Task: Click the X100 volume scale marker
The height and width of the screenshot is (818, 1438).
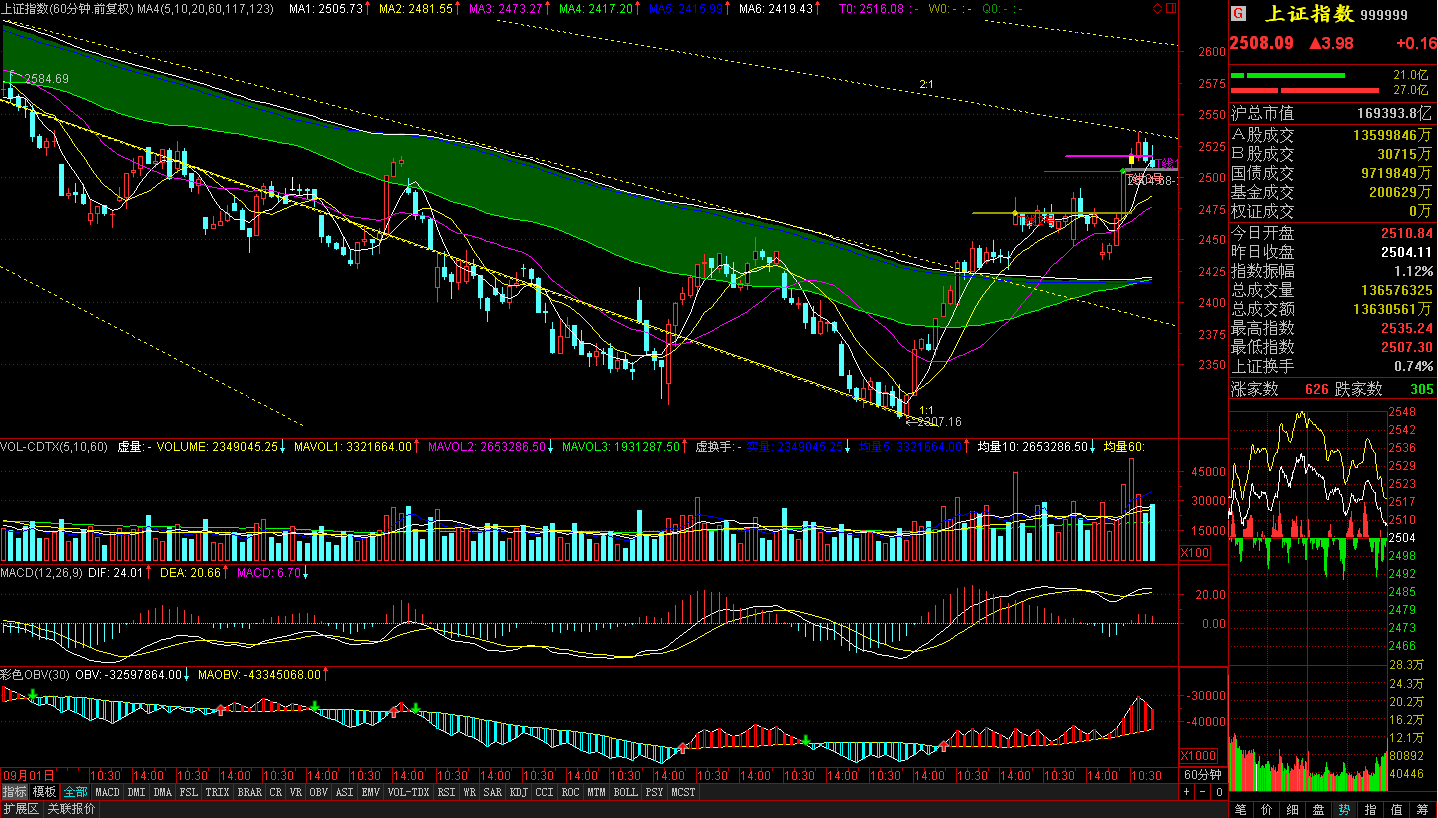Action: pyautogui.click(x=1195, y=553)
